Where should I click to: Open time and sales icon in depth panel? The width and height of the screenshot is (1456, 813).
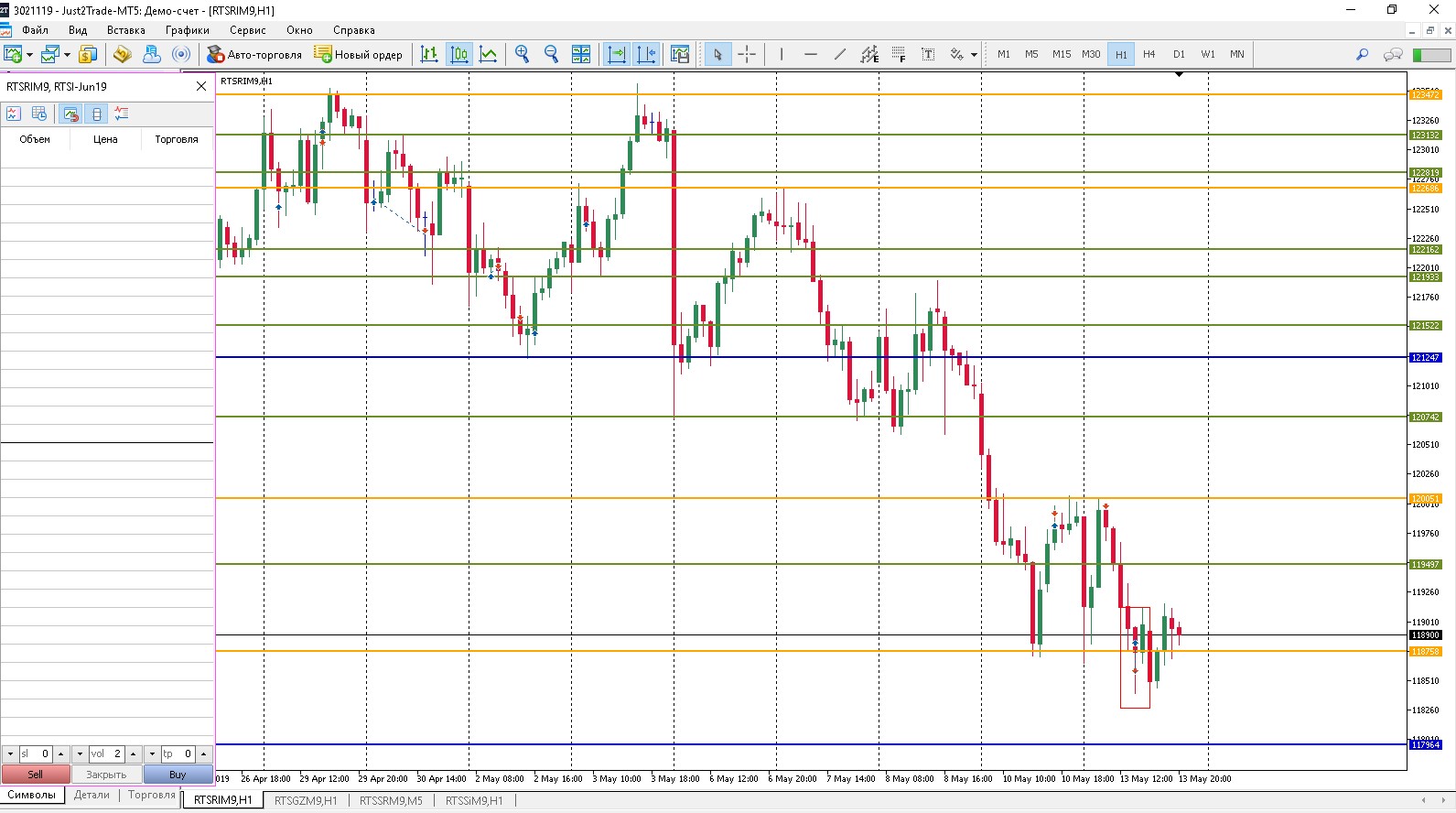point(39,114)
